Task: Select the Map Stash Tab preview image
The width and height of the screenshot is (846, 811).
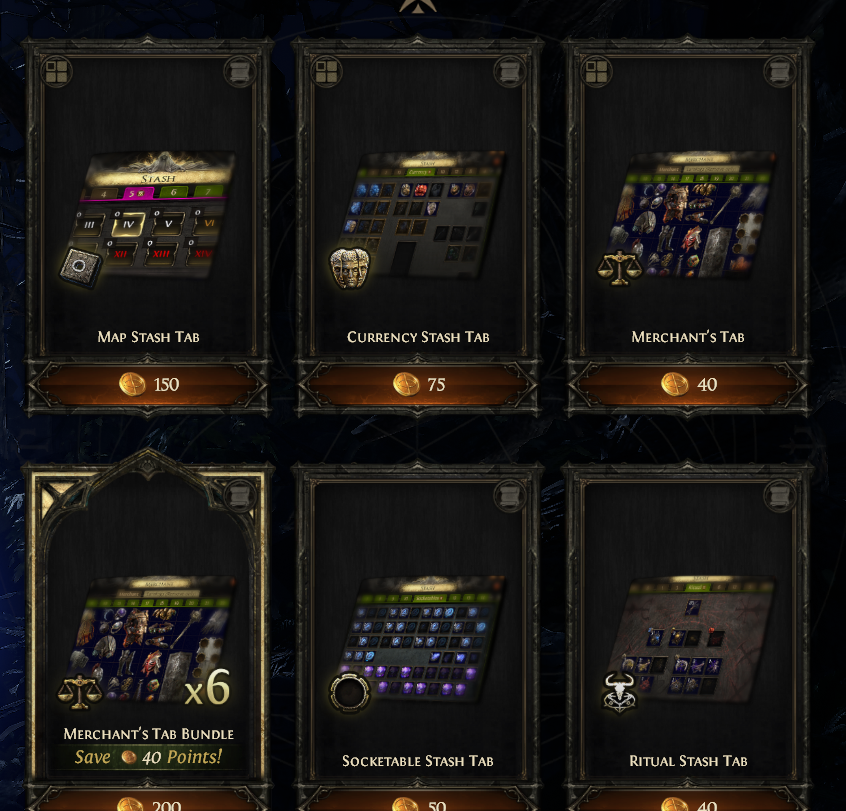Action: tap(148, 219)
